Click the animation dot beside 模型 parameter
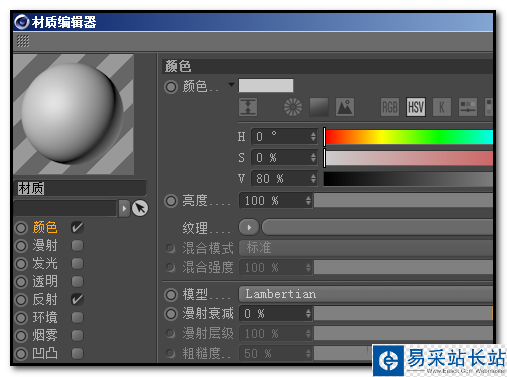The width and height of the screenshot is (507, 377). [171, 295]
